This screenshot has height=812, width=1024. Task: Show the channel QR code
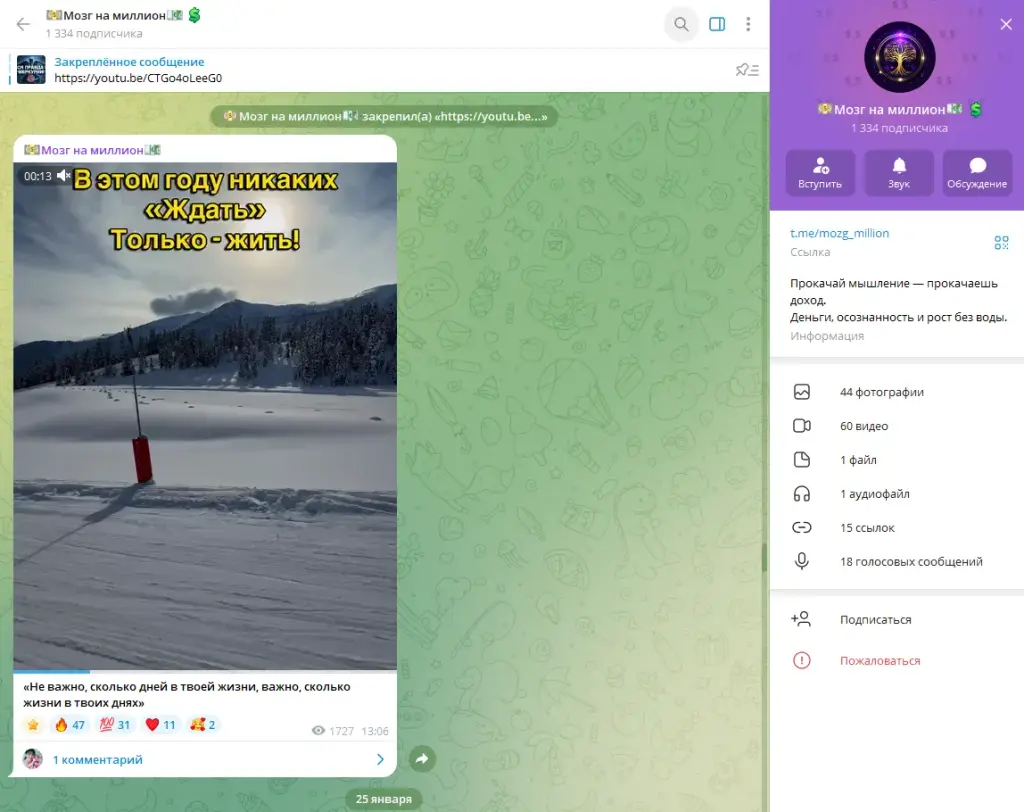click(x=1001, y=242)
